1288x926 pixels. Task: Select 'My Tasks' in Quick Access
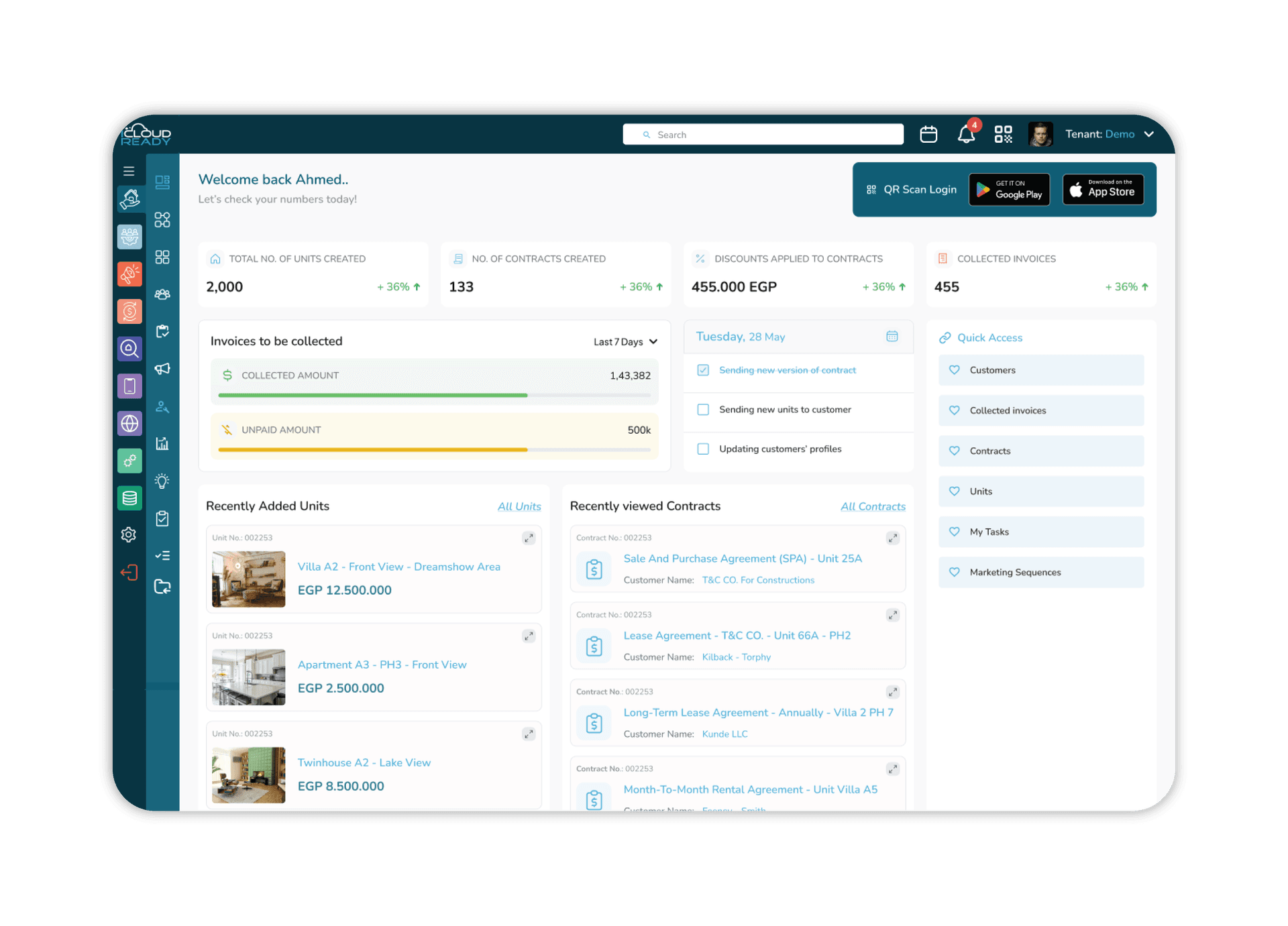coord(1040,532)
